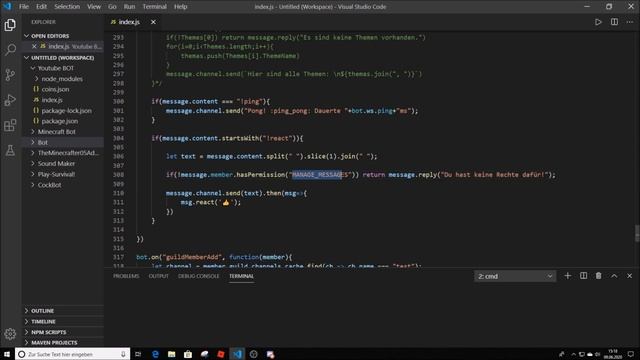The width and height of the screenshot is (640, 360).
Task: Open the Run menu
Action: pos(129,7)
